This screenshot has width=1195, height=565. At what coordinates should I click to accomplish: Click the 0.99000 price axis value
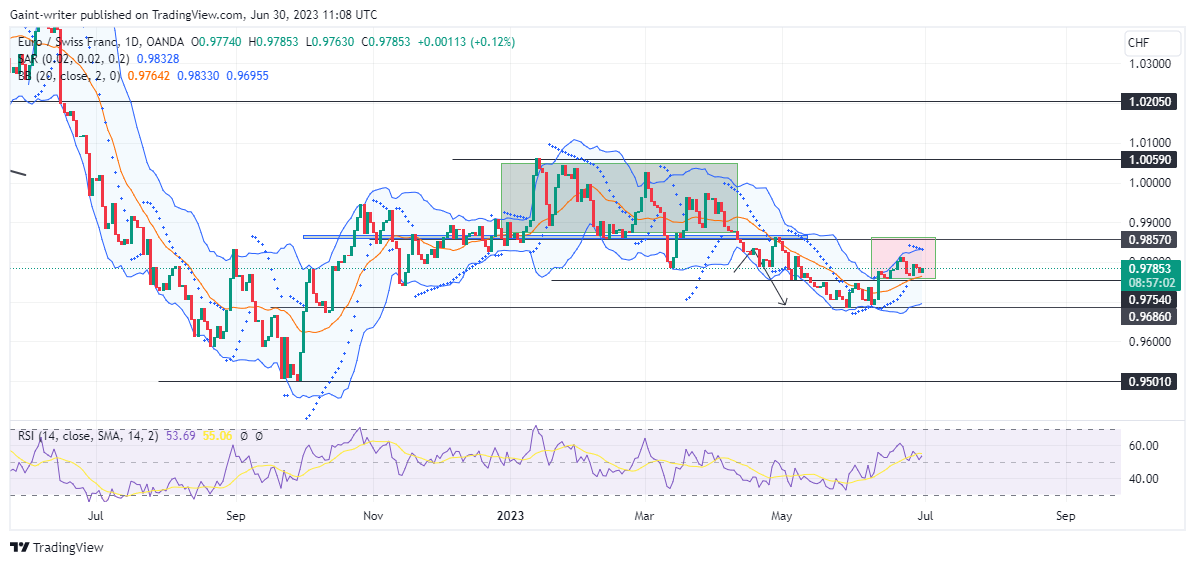1148,222
